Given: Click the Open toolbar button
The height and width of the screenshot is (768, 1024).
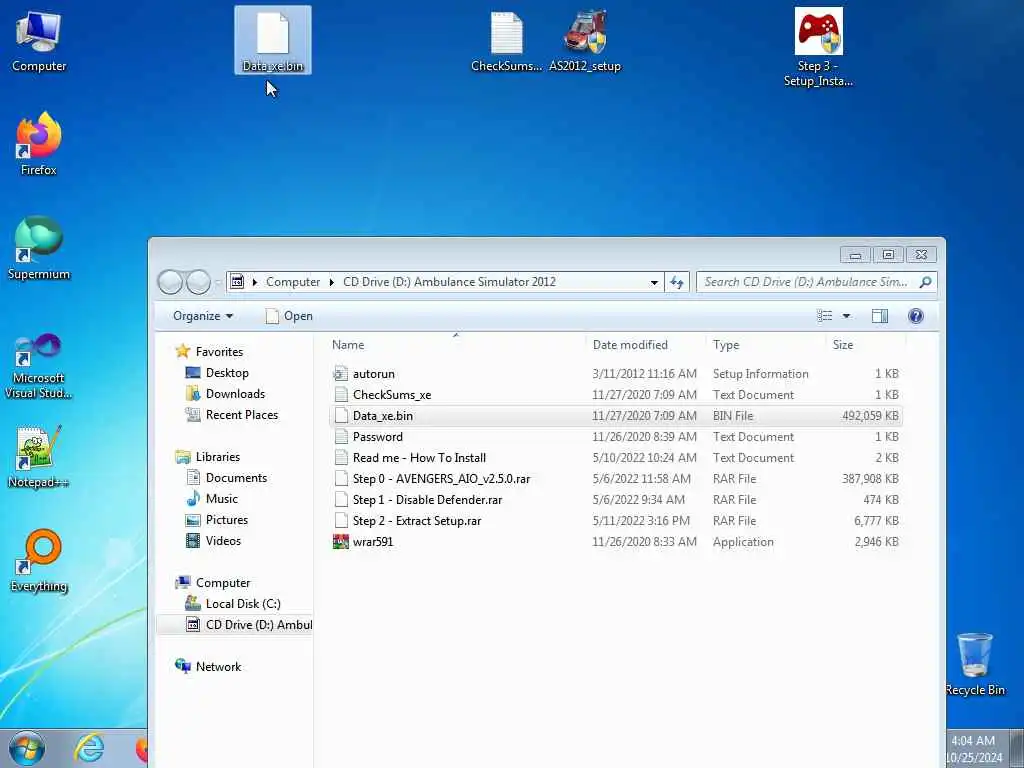Looking at the screenshot, I should (289, 316).
